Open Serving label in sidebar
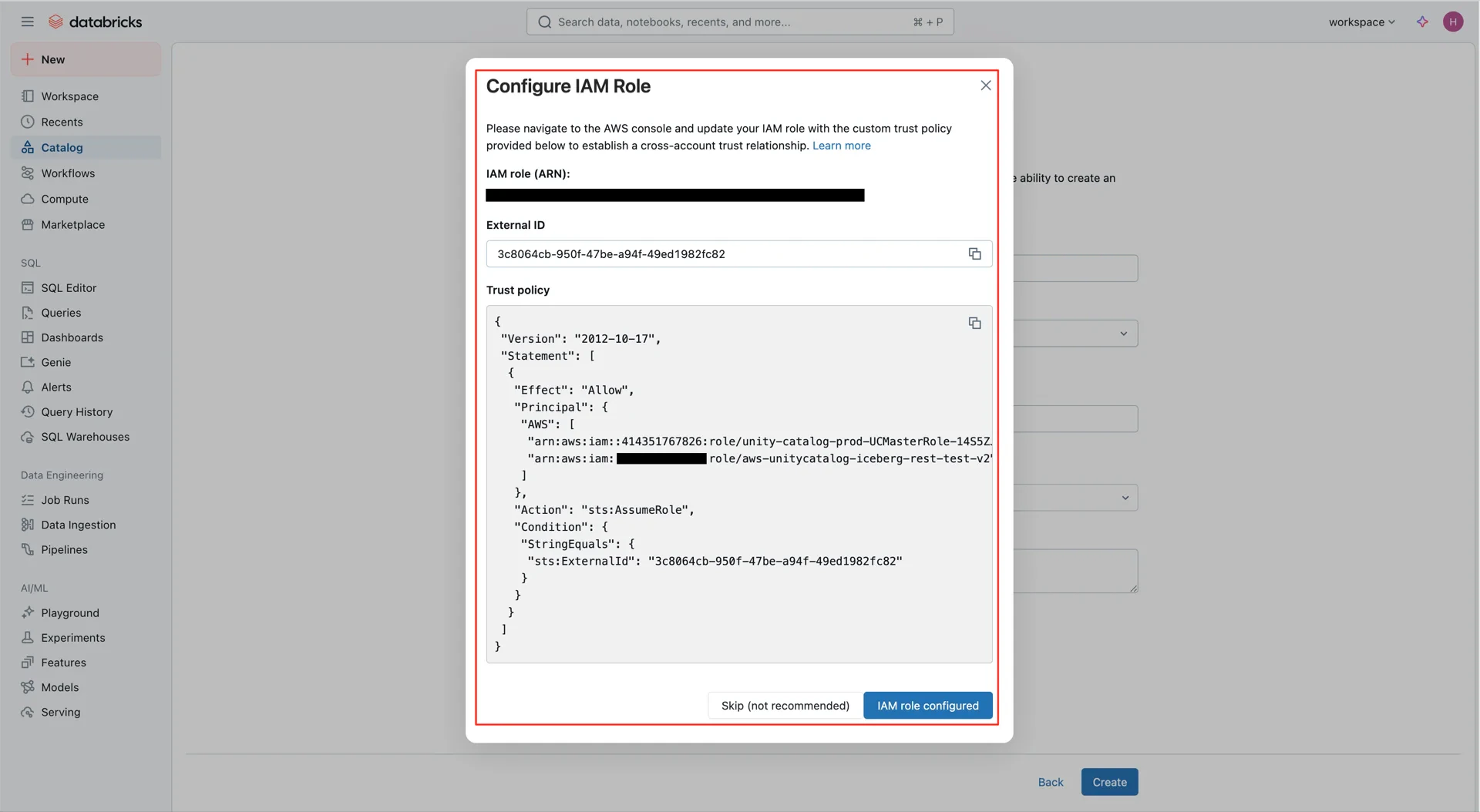 pyautogui.click(x=60, y=712)
